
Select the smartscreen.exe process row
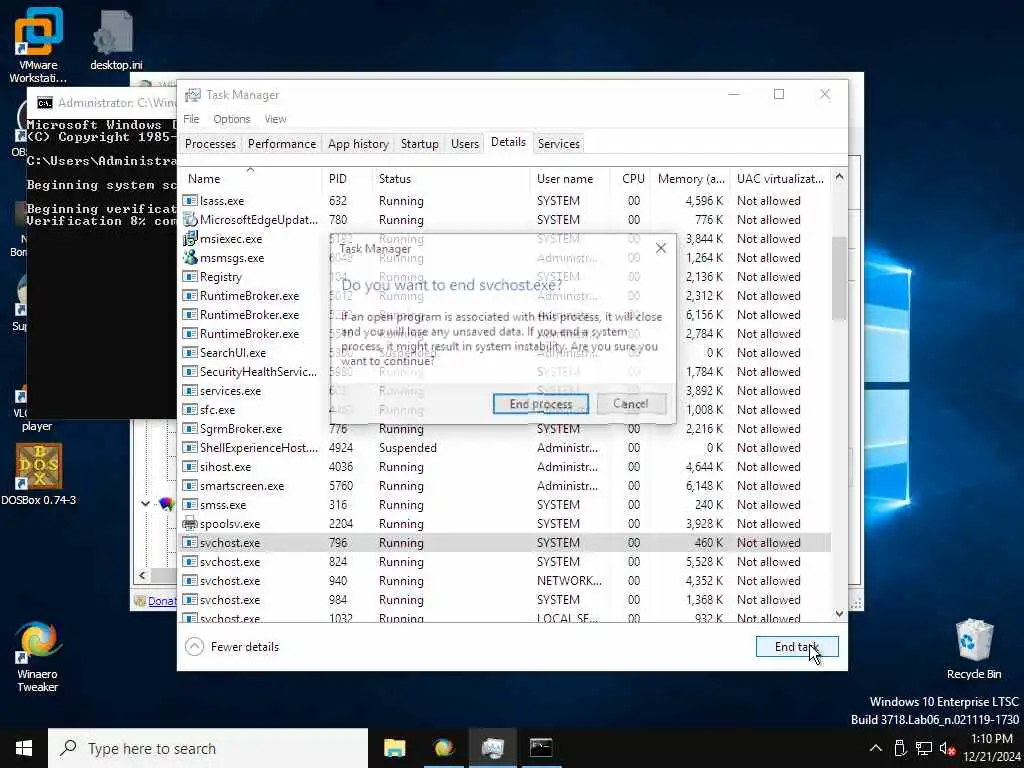505,486
